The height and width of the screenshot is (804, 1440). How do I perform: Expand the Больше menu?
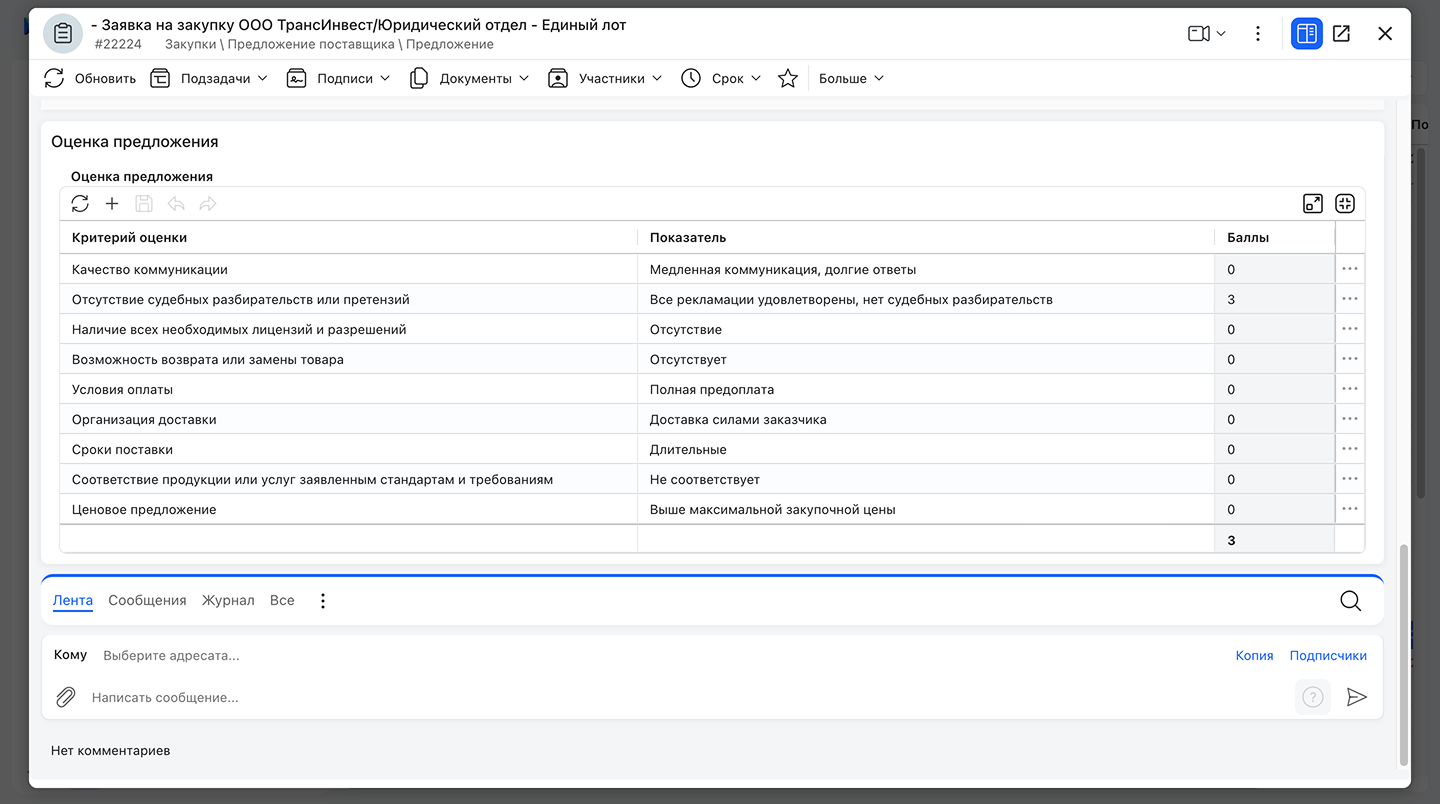851,78
